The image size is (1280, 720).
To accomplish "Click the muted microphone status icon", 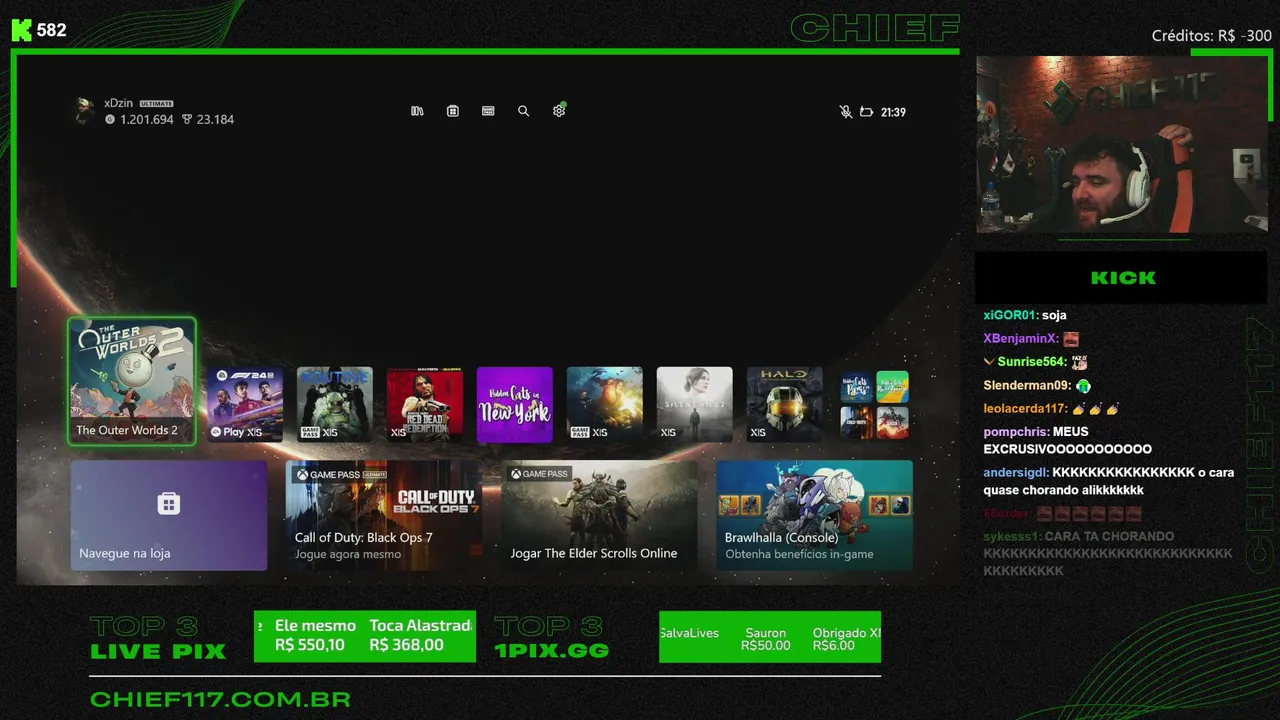I will (x=846, y=112).
